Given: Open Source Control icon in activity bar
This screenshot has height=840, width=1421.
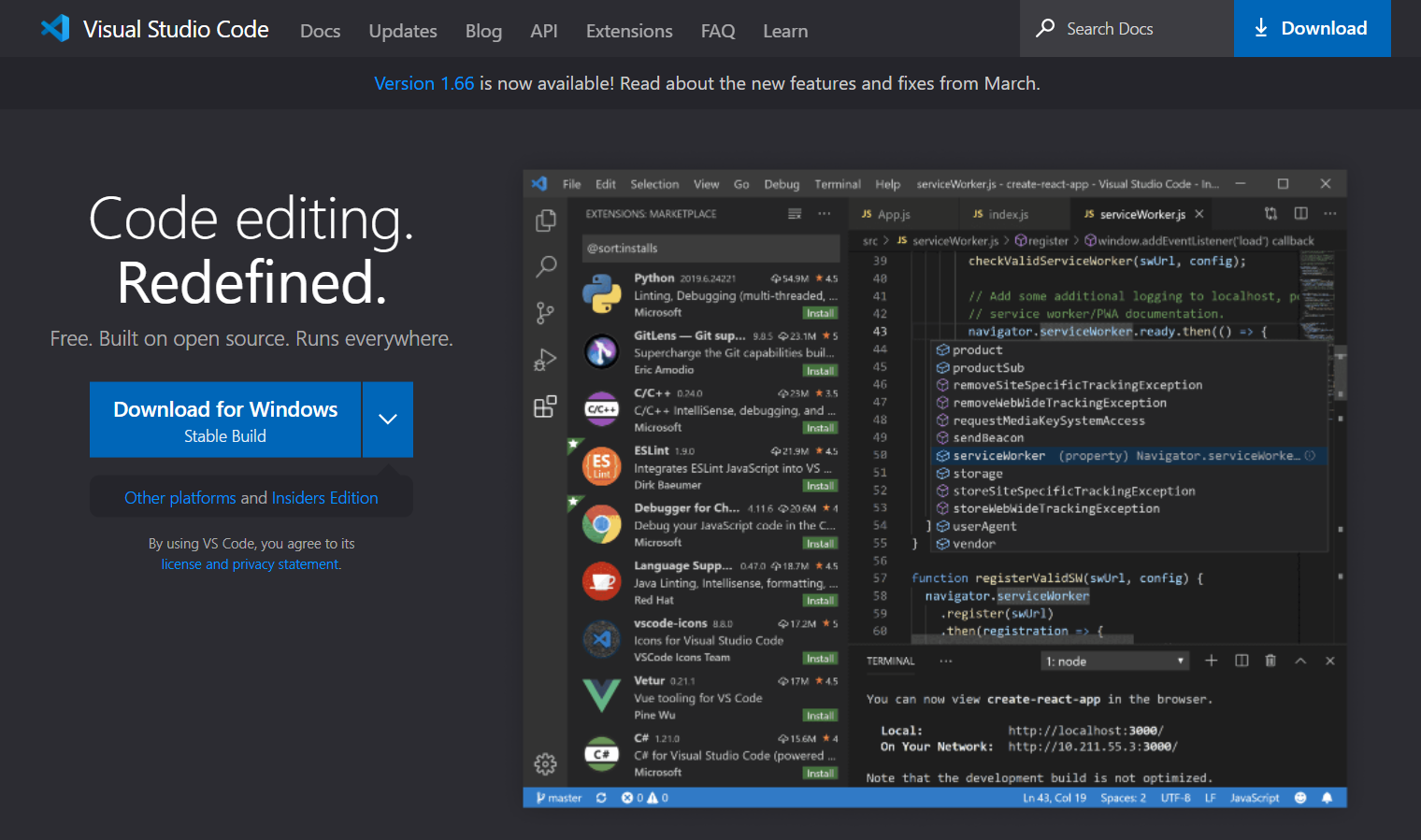Looking at the screenshot, I should 546,313.
